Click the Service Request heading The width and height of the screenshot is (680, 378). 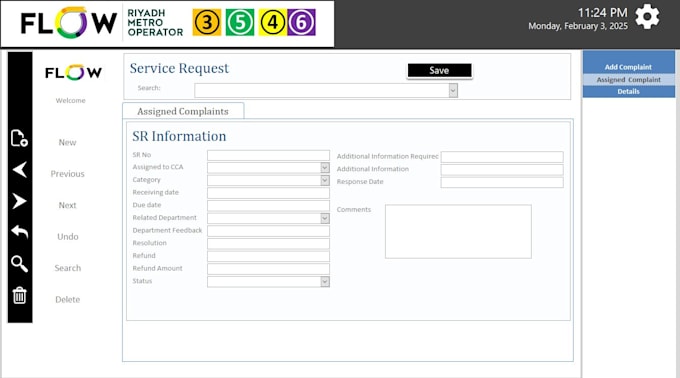[179, 68]
